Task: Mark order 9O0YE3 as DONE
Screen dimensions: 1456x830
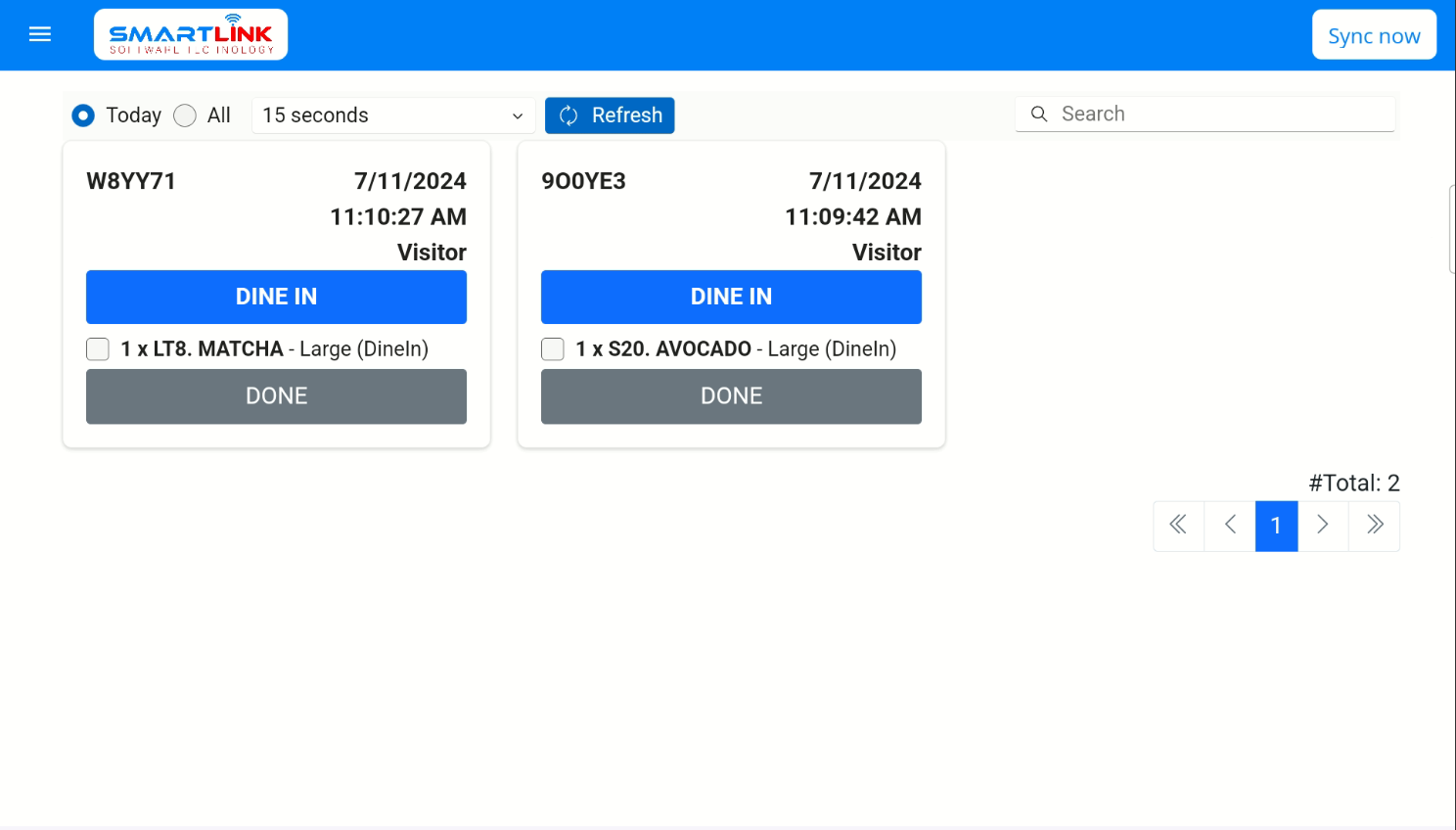Action: click(x=731, y=396)
